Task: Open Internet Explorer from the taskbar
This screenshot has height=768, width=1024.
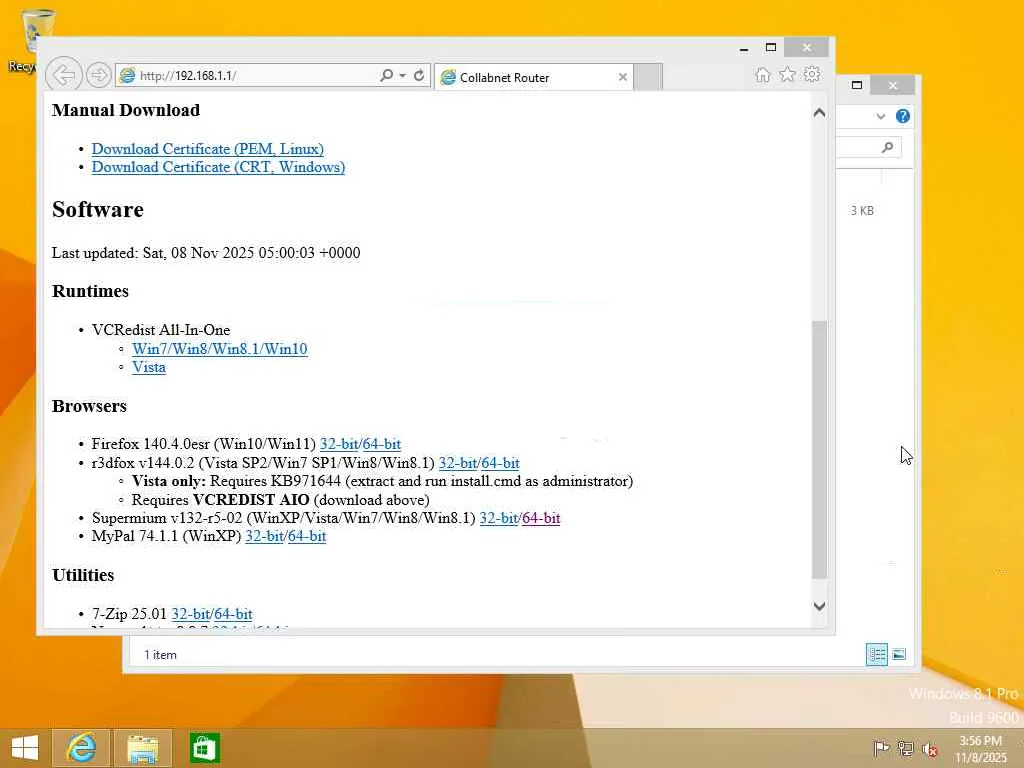Action: point(81,748)
